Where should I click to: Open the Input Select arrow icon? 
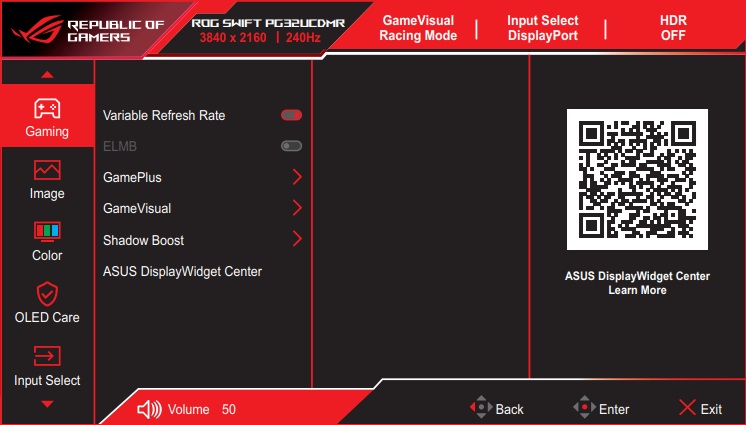point(47,356)
